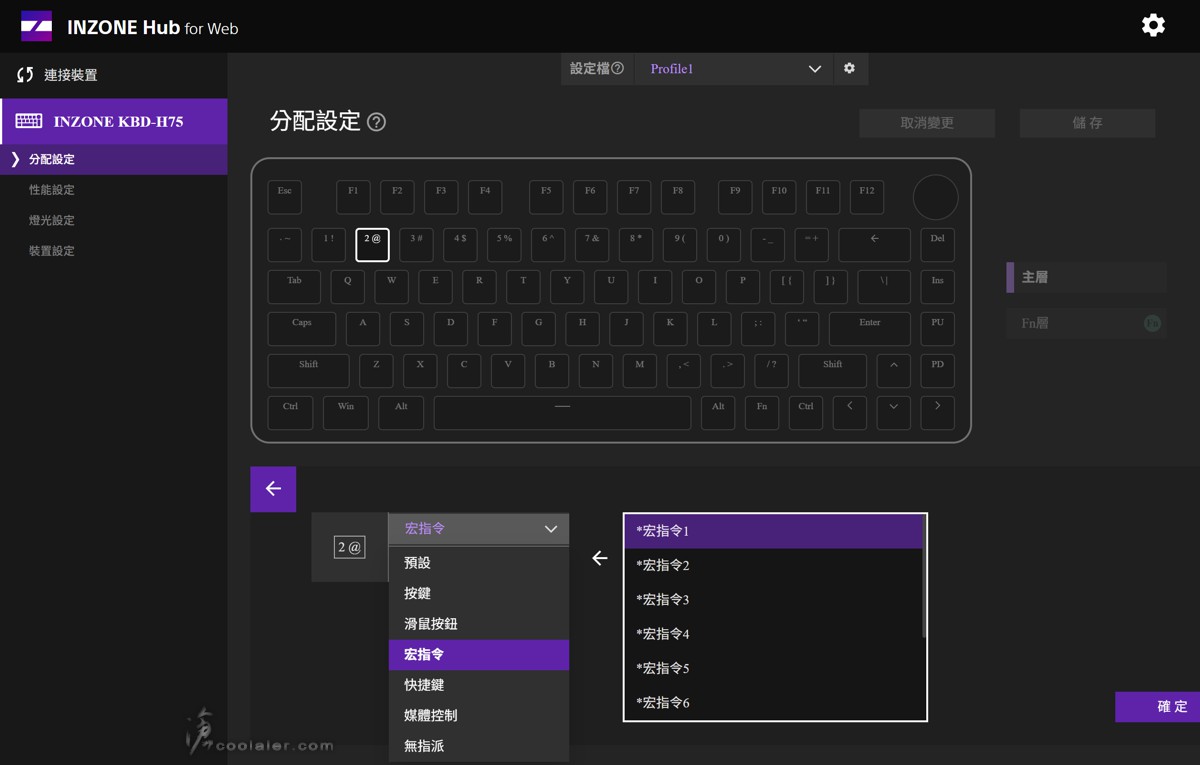This screenshot has height=765, width=1200.
Task: Click the purple back arrow button
Action: pos(273,489)
